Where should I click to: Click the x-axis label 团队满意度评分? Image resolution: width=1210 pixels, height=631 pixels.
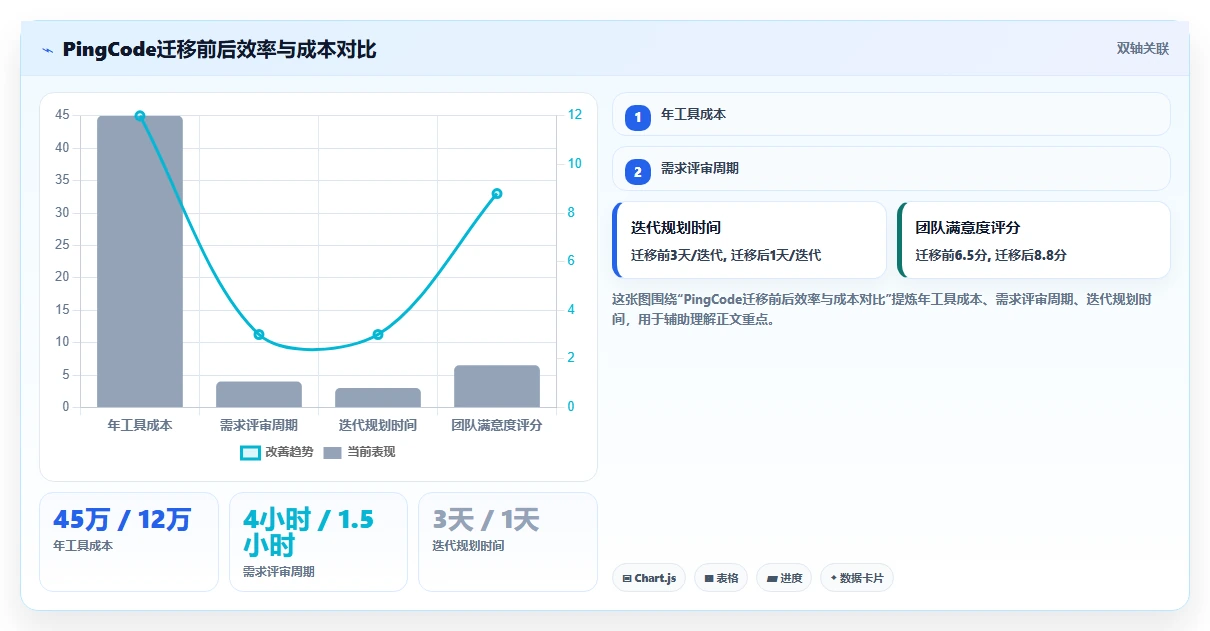click(497, 425)
